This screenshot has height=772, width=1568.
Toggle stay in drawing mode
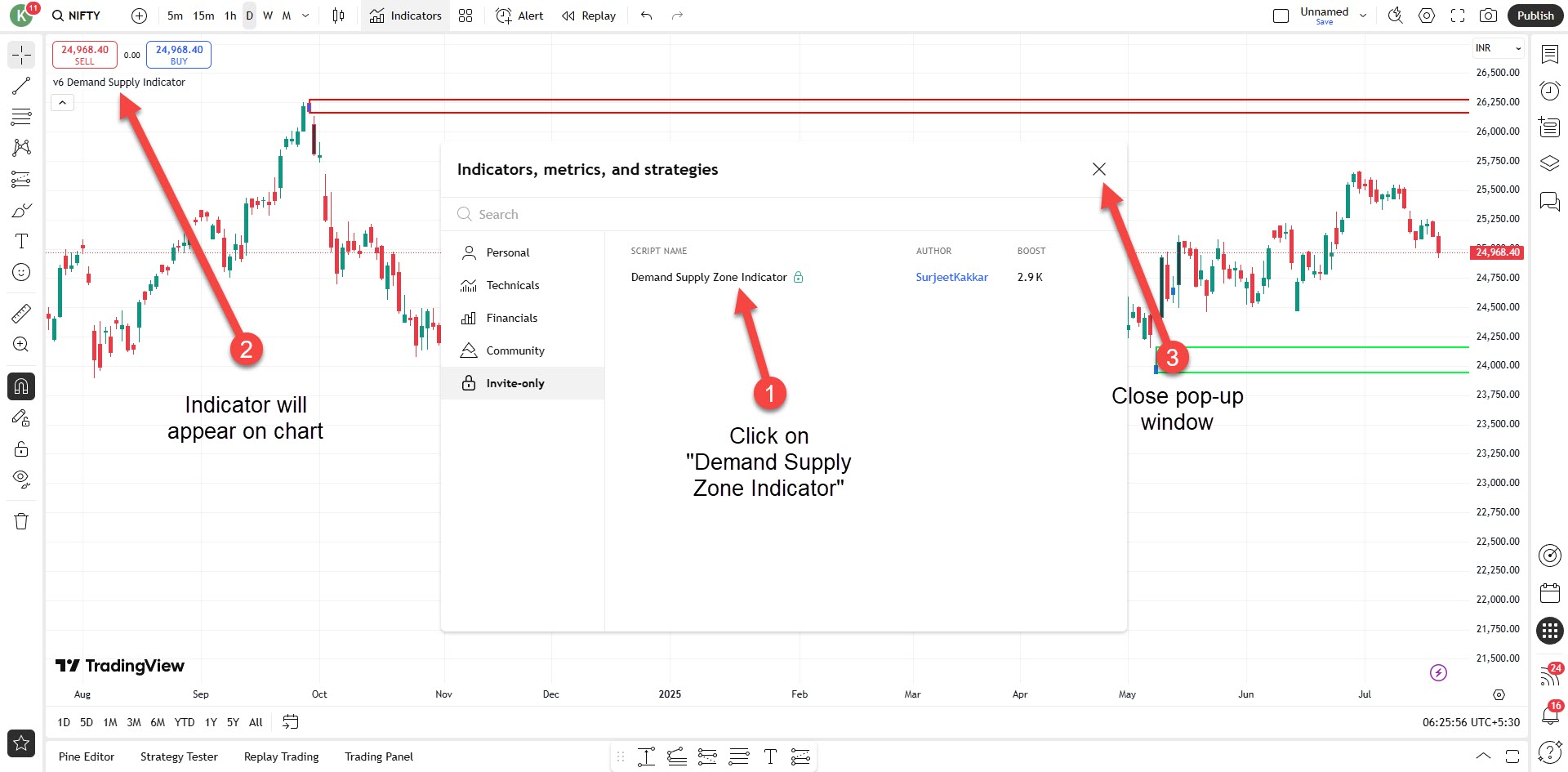coord(21,417)
